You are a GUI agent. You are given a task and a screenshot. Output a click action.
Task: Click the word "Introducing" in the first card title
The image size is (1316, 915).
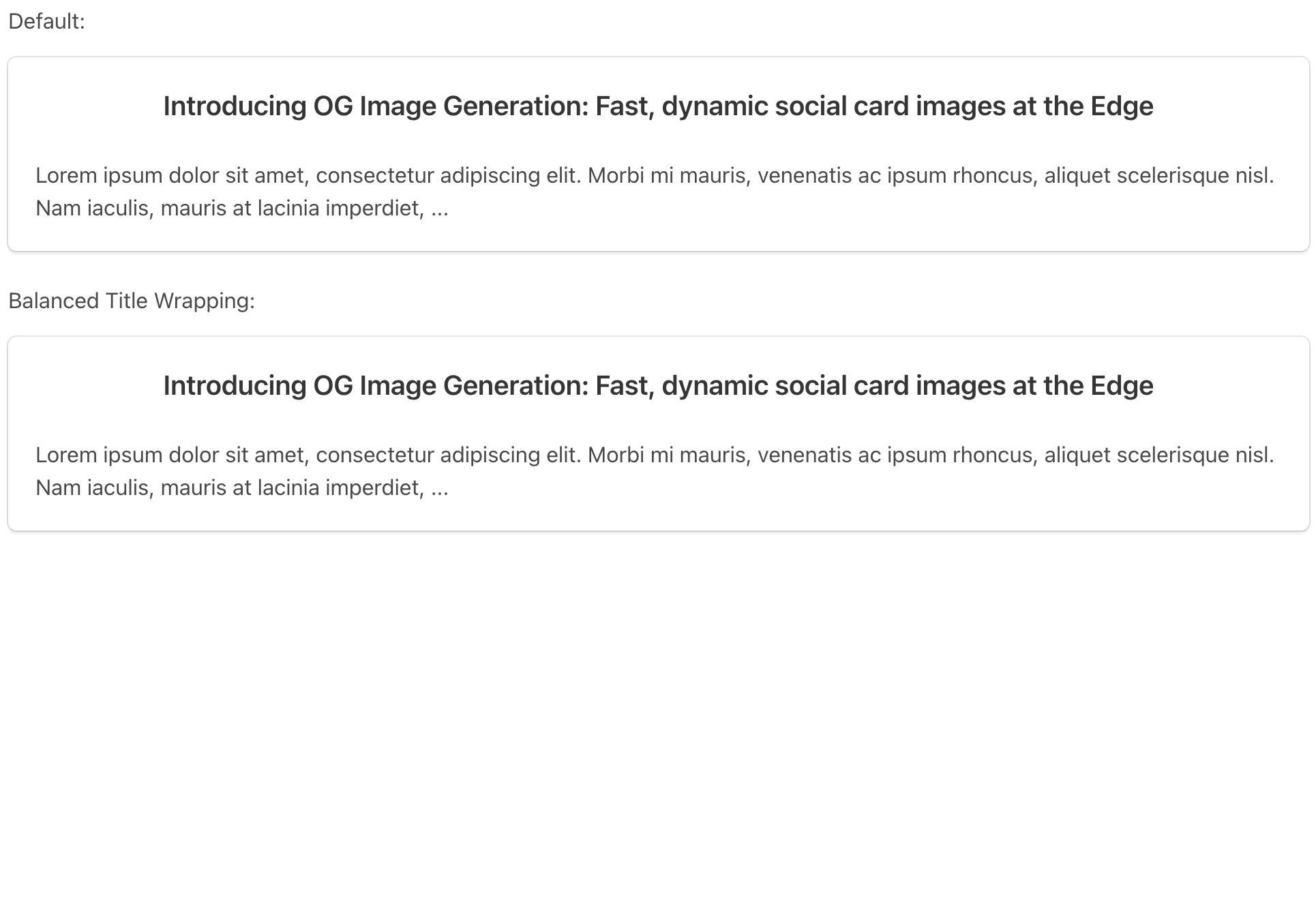[x=235, y=106]
